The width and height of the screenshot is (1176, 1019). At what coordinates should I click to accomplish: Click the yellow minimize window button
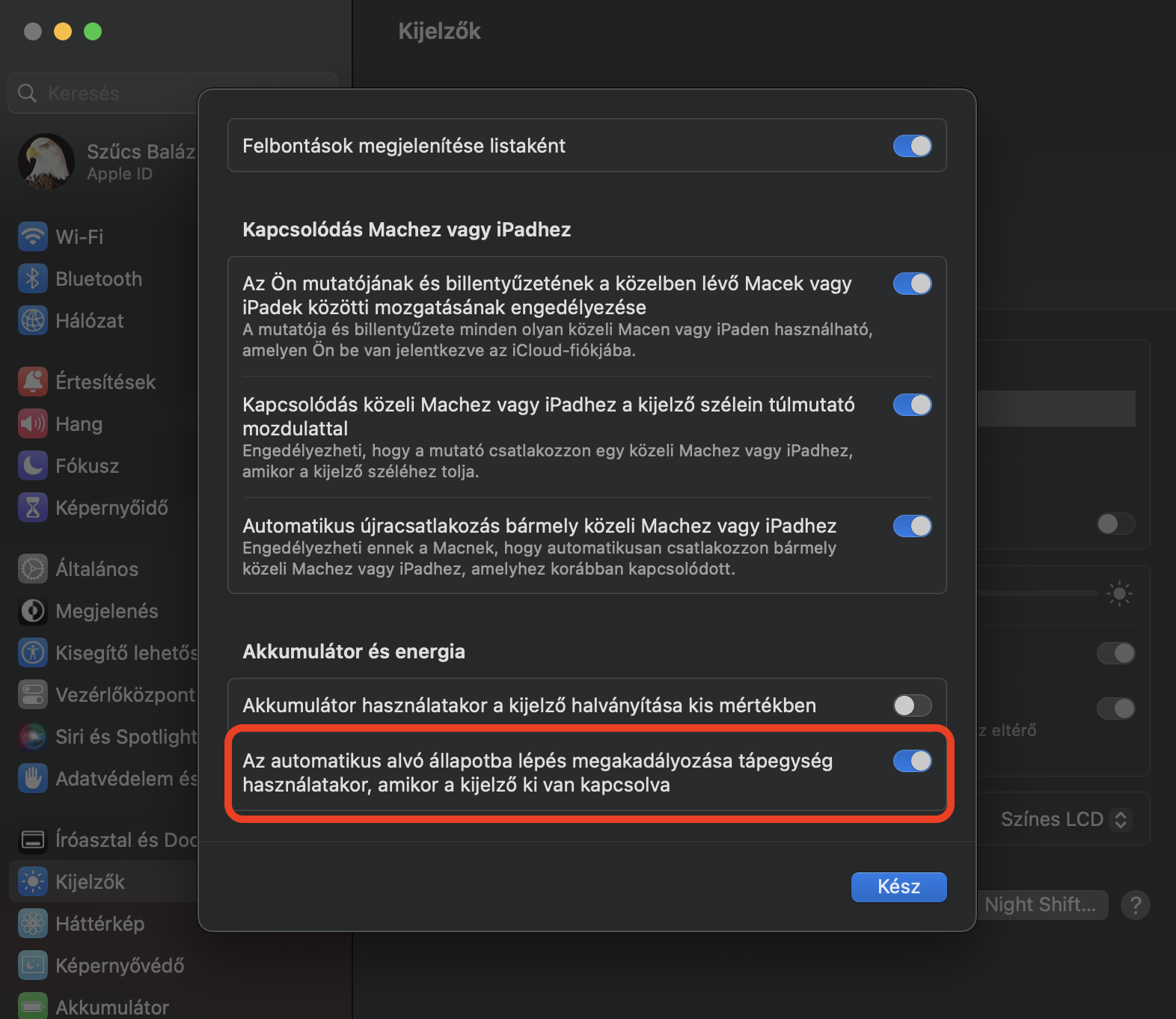(63, 31)
